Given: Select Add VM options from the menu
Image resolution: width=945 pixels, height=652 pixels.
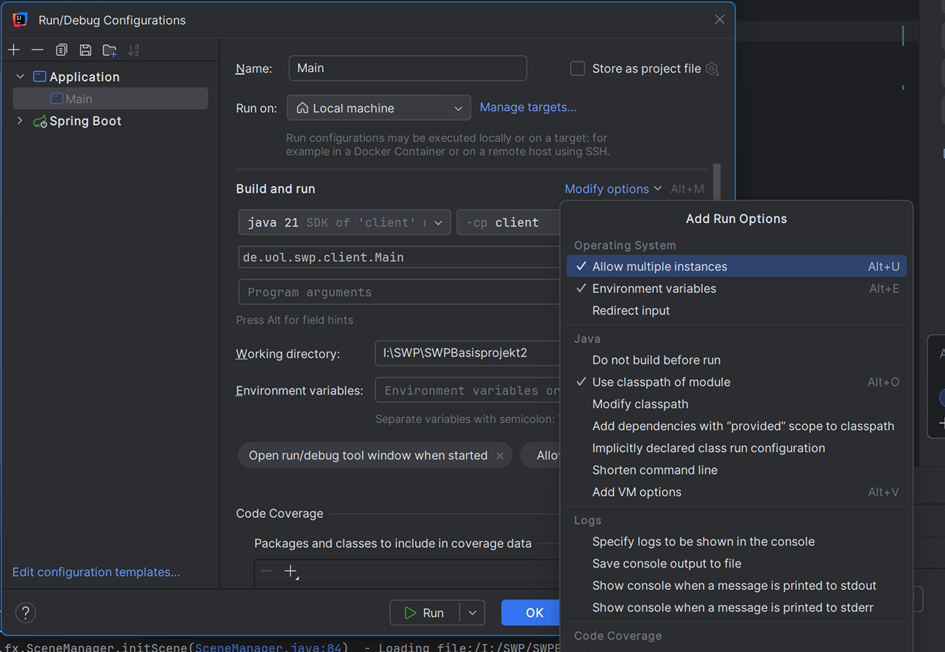Looking at the screenshot, I should point(637,492).
